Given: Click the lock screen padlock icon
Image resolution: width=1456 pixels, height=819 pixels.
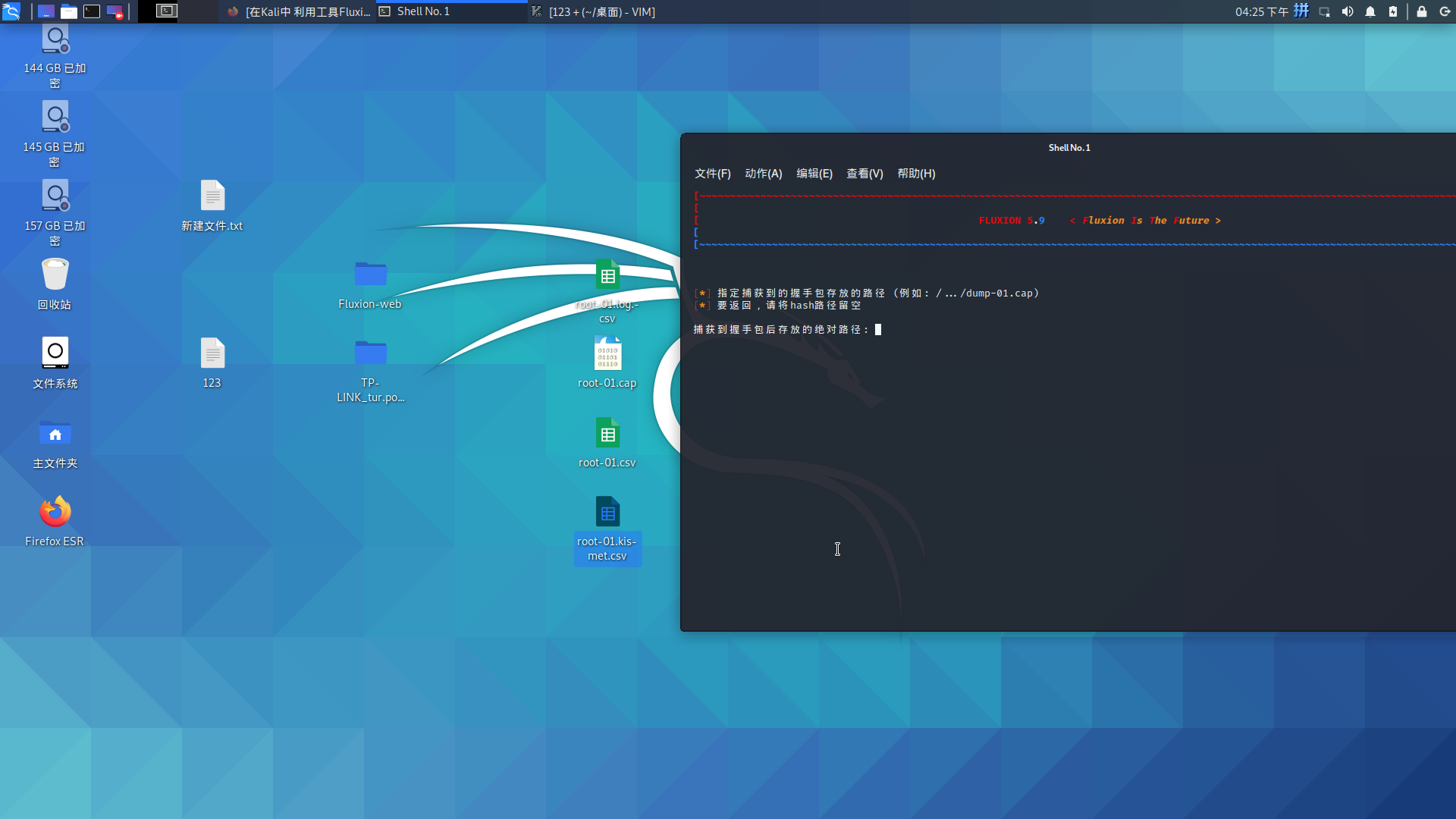Looking at the screenshot, I should (1422, 11).
